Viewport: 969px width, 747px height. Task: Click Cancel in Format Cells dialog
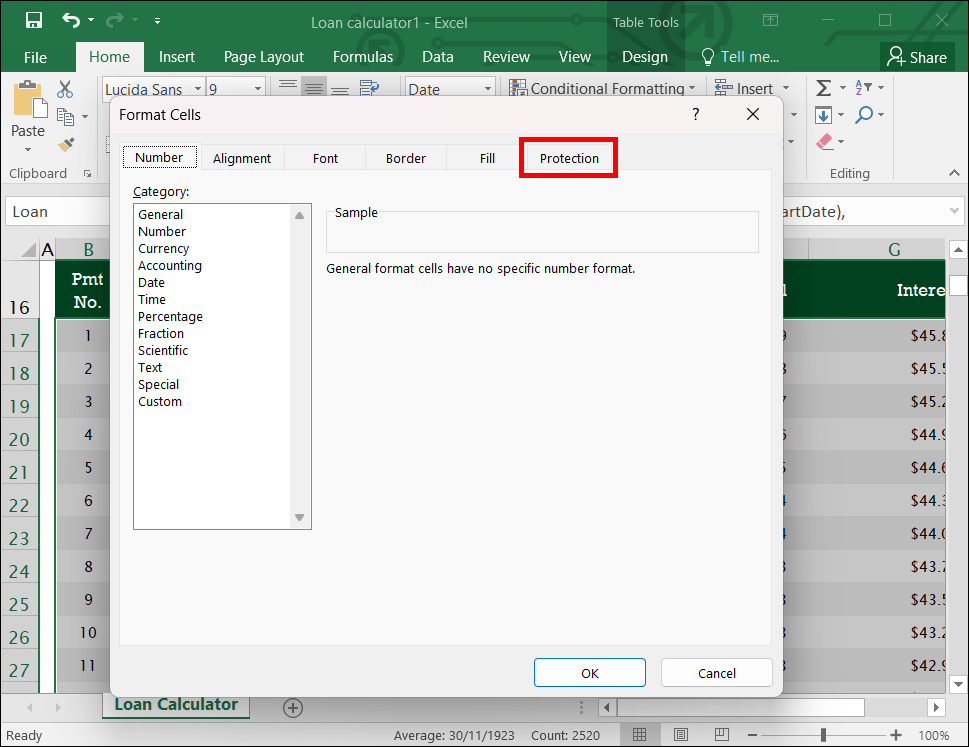click(x=716, y=673)
